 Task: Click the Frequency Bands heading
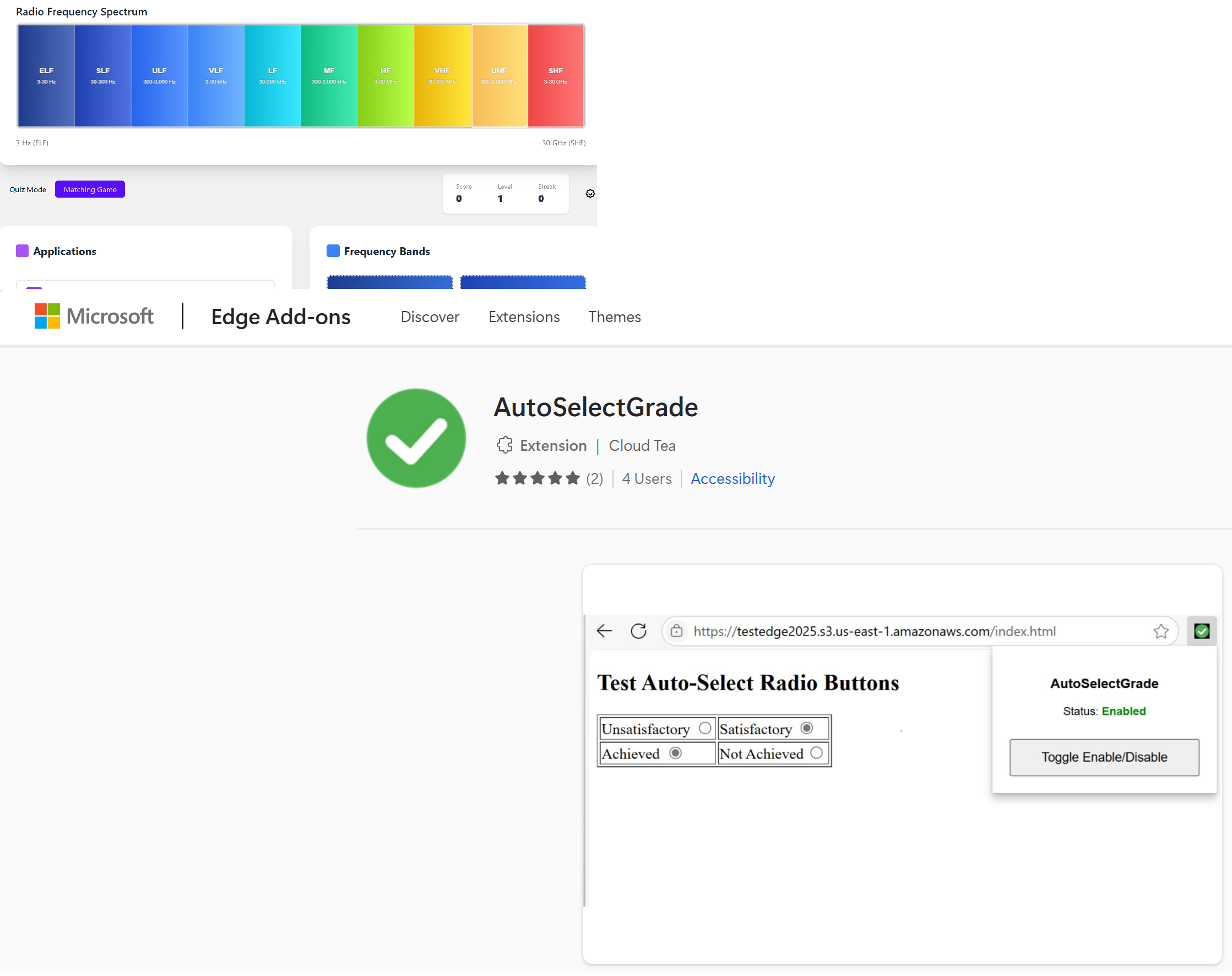pyautogui.click(x=387, y=251)
